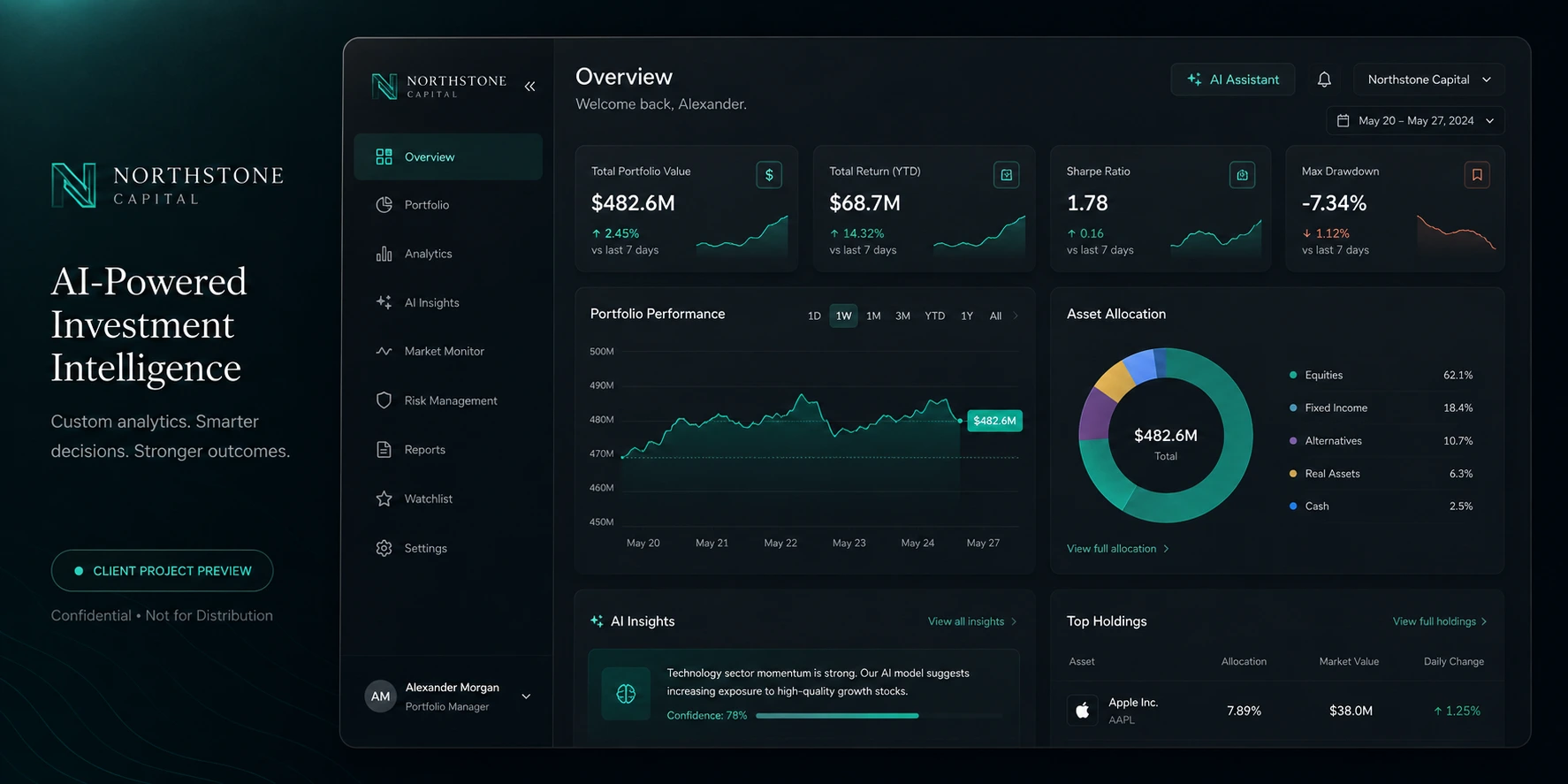Open the May 20 – May 27 date picker
The image size is (1568, 784).
[1415, 121]
